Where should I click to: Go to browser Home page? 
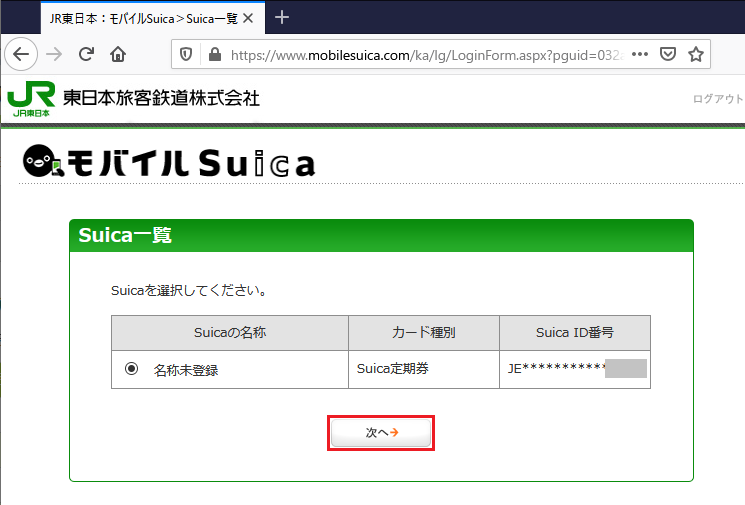coord(118,54)
